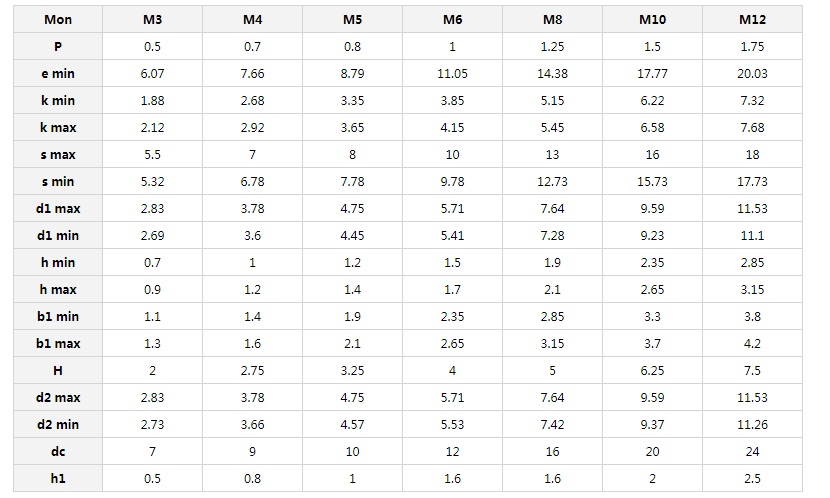Select the d1 max row label
830x498 pixels.
[58, 208]
